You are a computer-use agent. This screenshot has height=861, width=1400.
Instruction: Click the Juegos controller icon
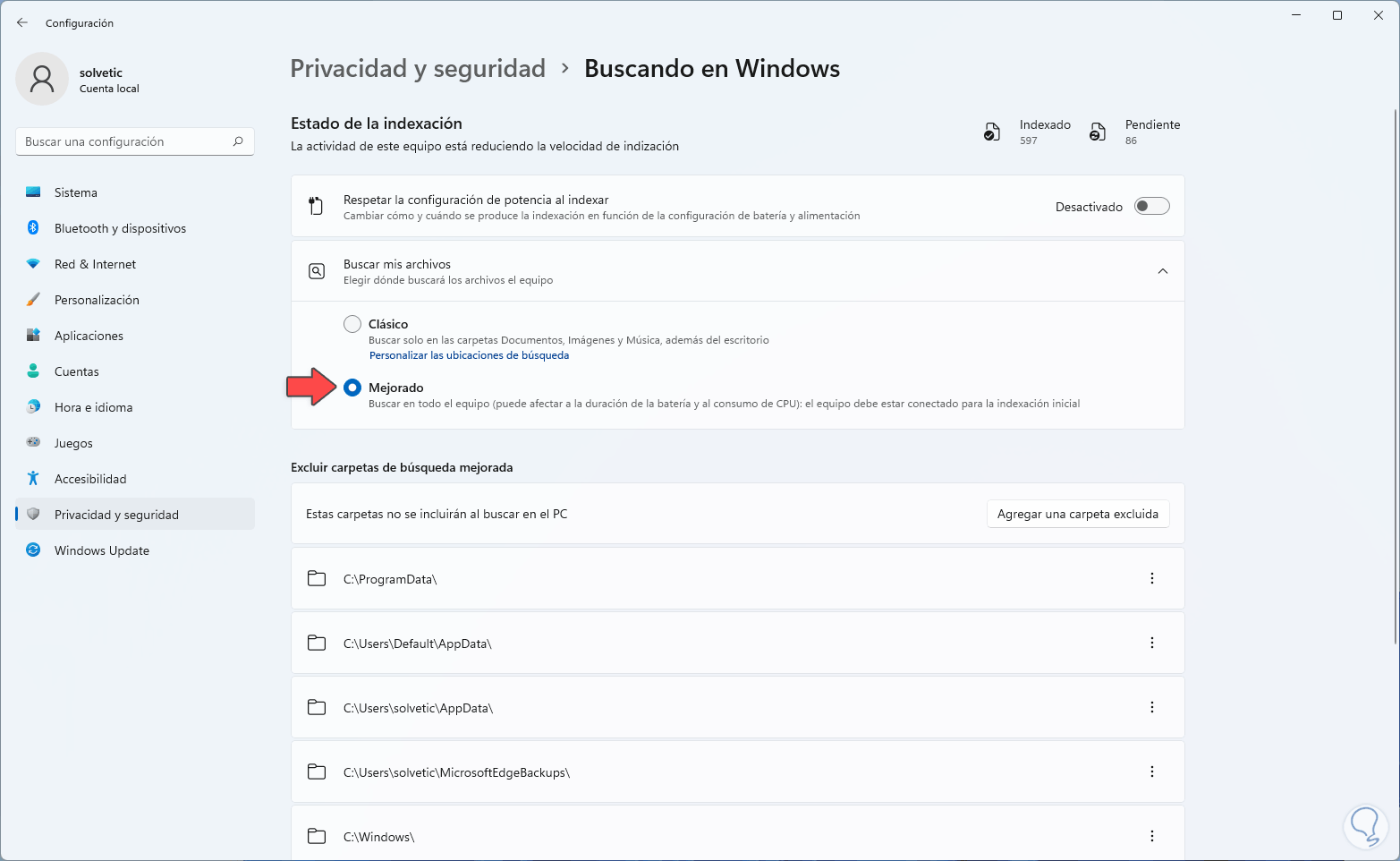(x=33, y=443)
